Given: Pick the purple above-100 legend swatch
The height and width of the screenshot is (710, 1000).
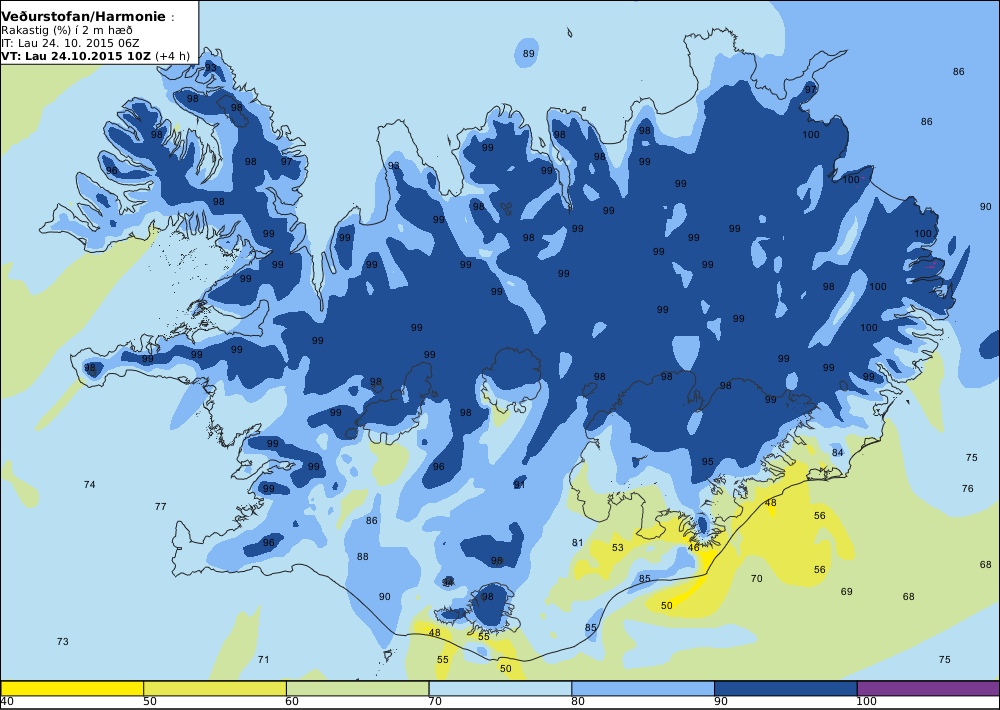Looking at the screenshot, I should (x=929, y=688).
